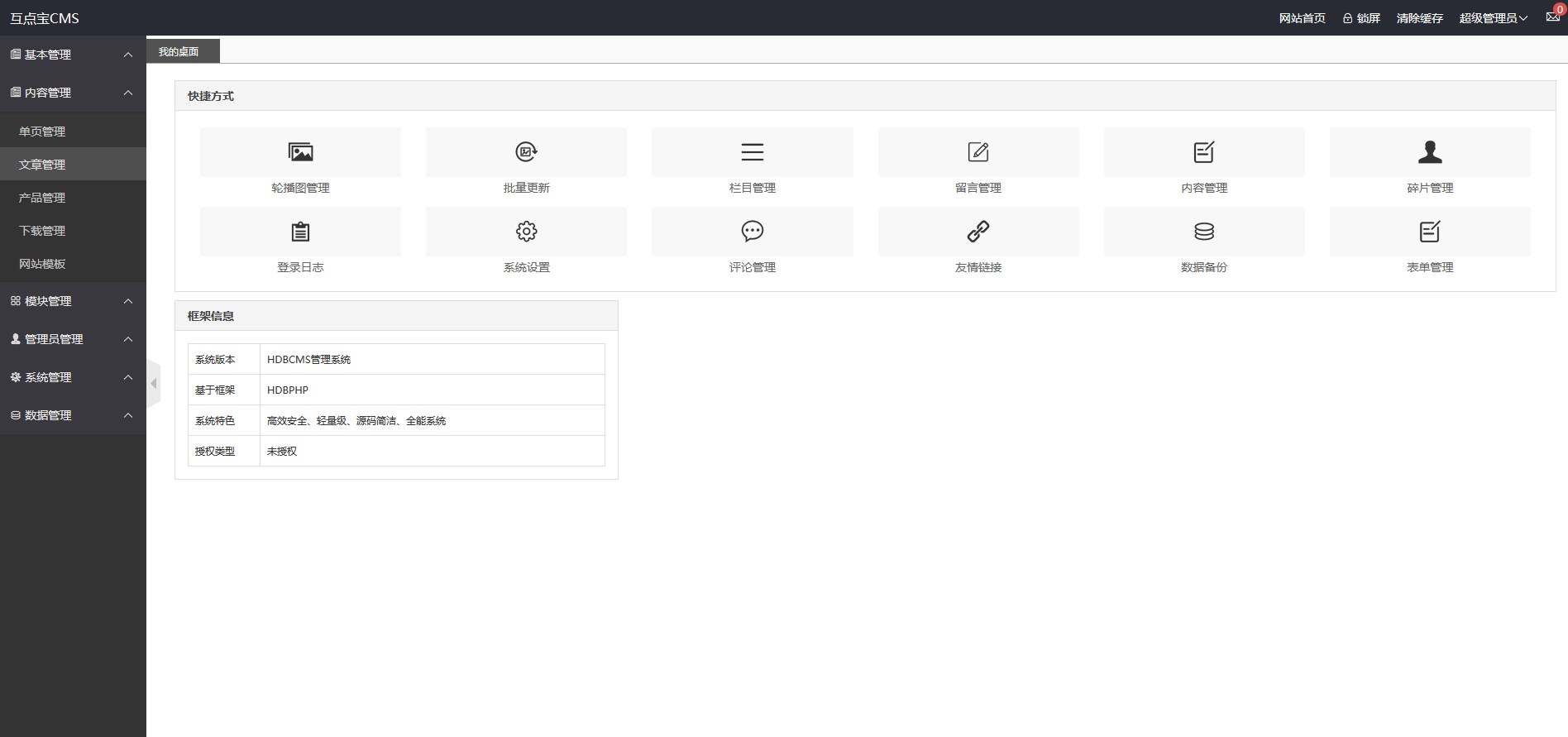Expand the 数据管理 sidebar section
Image resolution: width=1568 pixels, height=737 pixels.
point(73,415)
